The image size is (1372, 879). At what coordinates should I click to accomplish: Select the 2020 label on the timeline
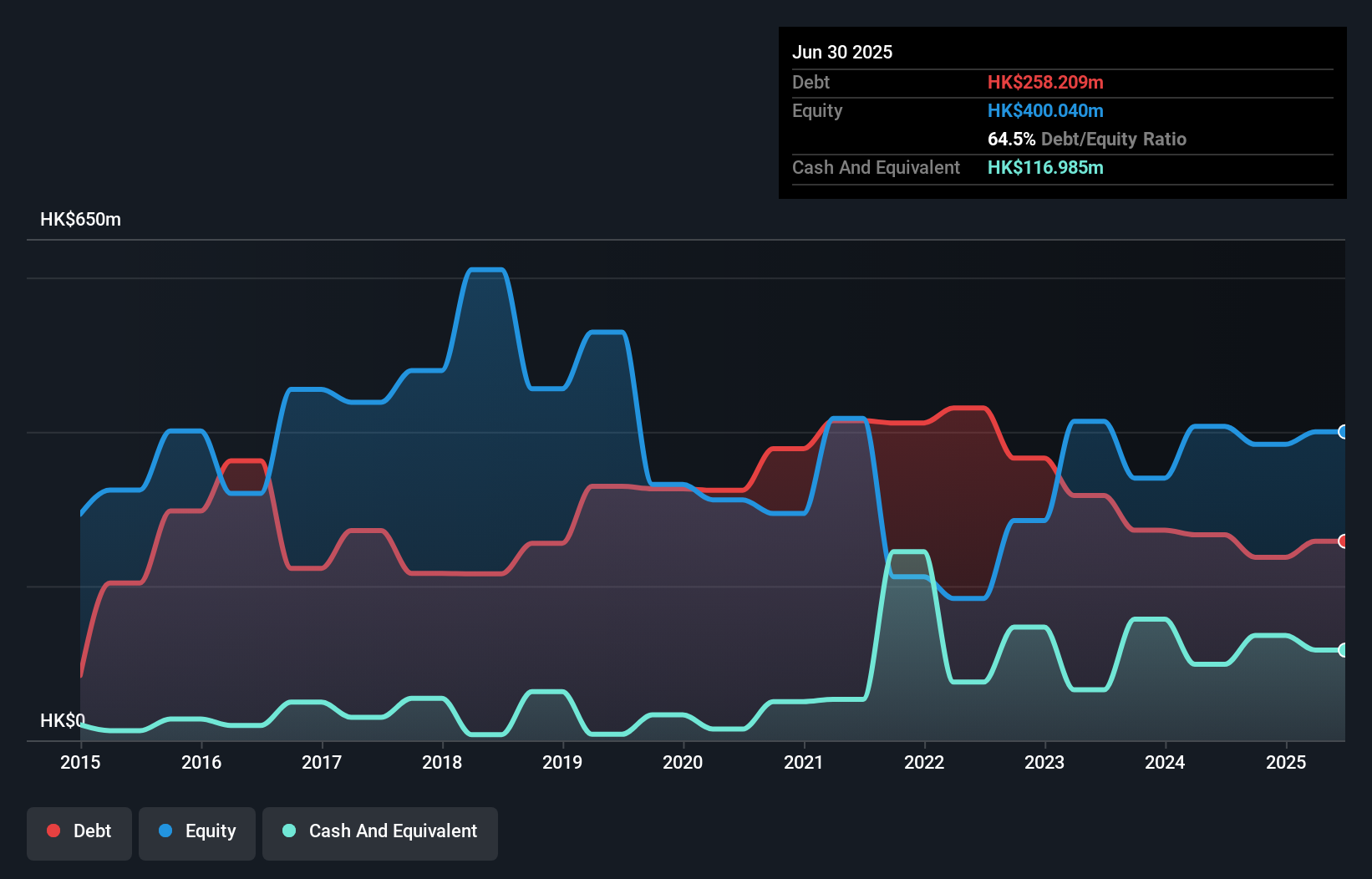[683, 762]
